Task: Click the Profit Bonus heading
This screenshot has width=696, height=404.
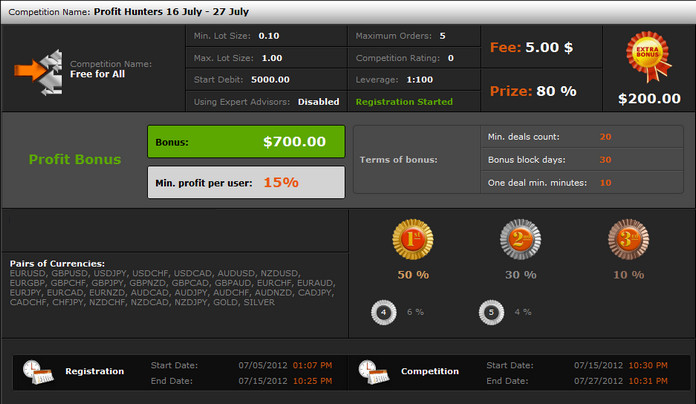Action: (75, 159)
